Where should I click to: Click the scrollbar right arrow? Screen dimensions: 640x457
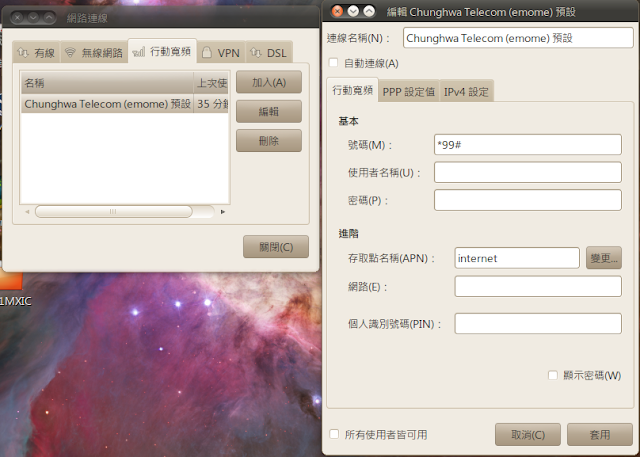222,212
